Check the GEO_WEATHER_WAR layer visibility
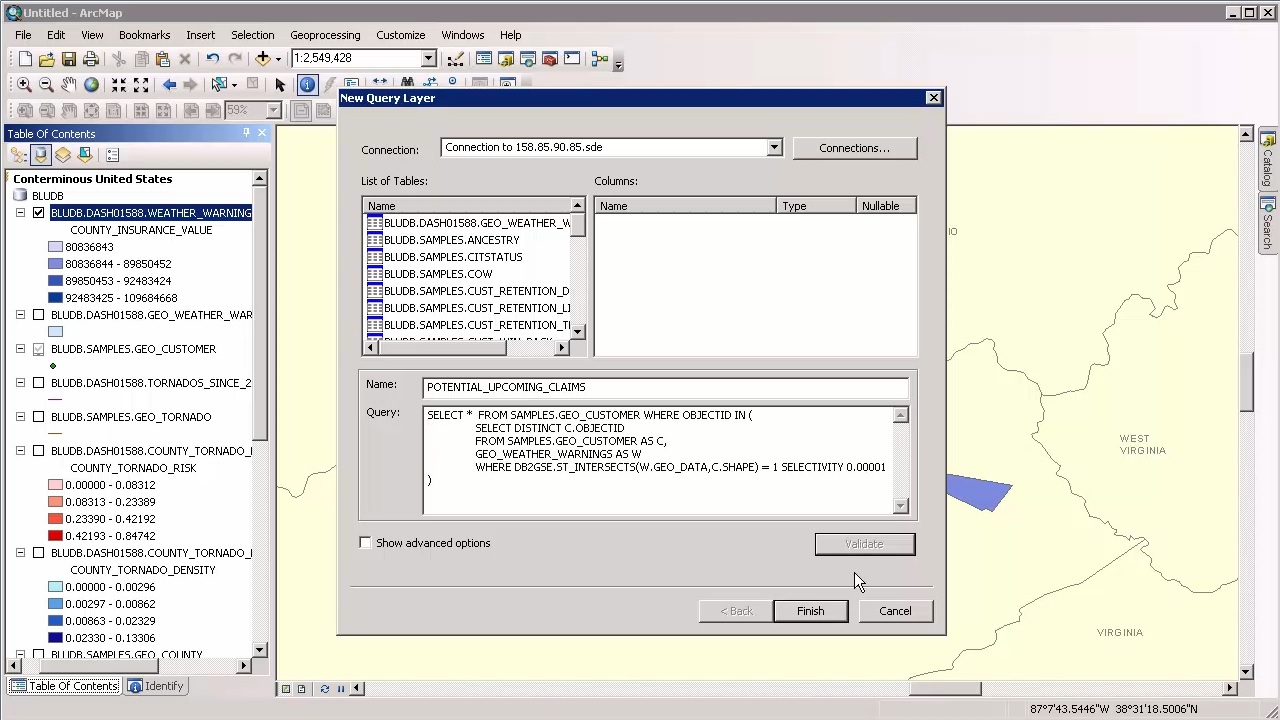The image size is (1280, 720). (38, 315)
